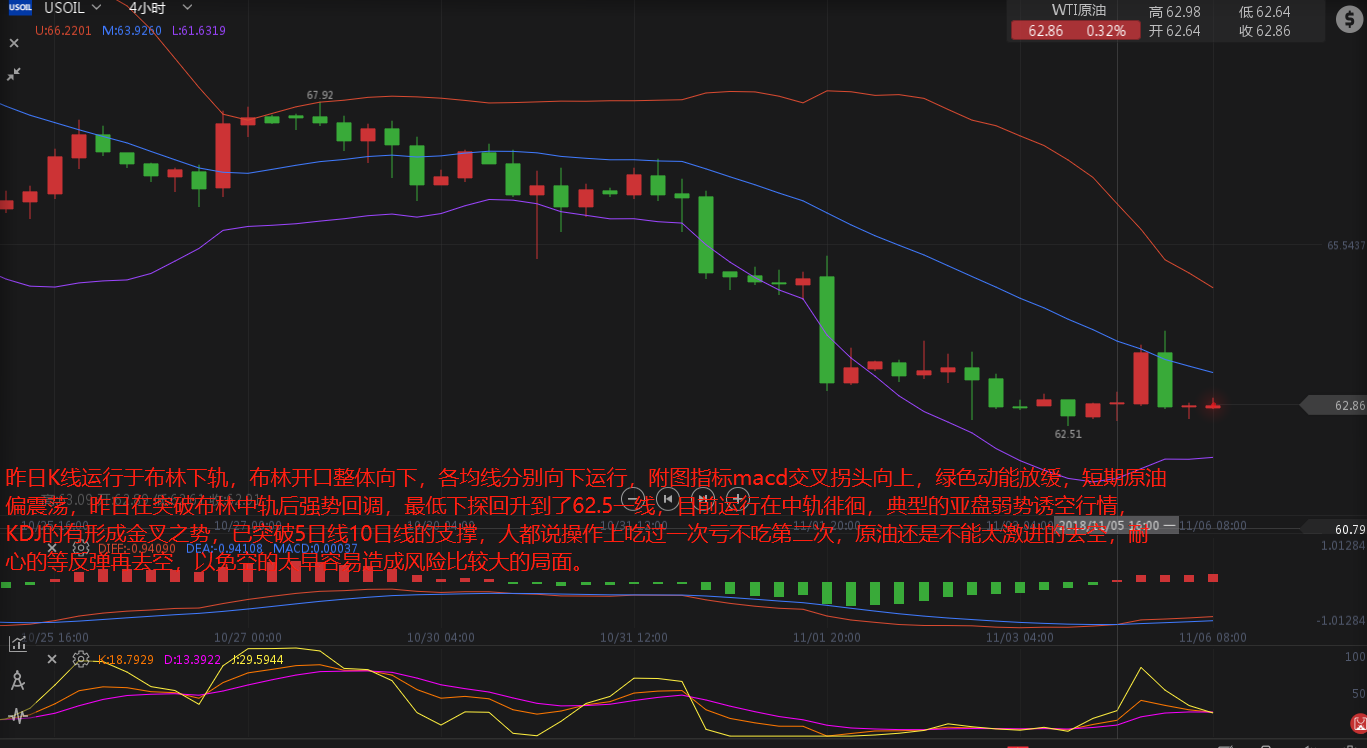1367x748 pixels.
Task: Click the 11/06 08:00 date label above KDJ
Action: click(x=1213, y=637)
